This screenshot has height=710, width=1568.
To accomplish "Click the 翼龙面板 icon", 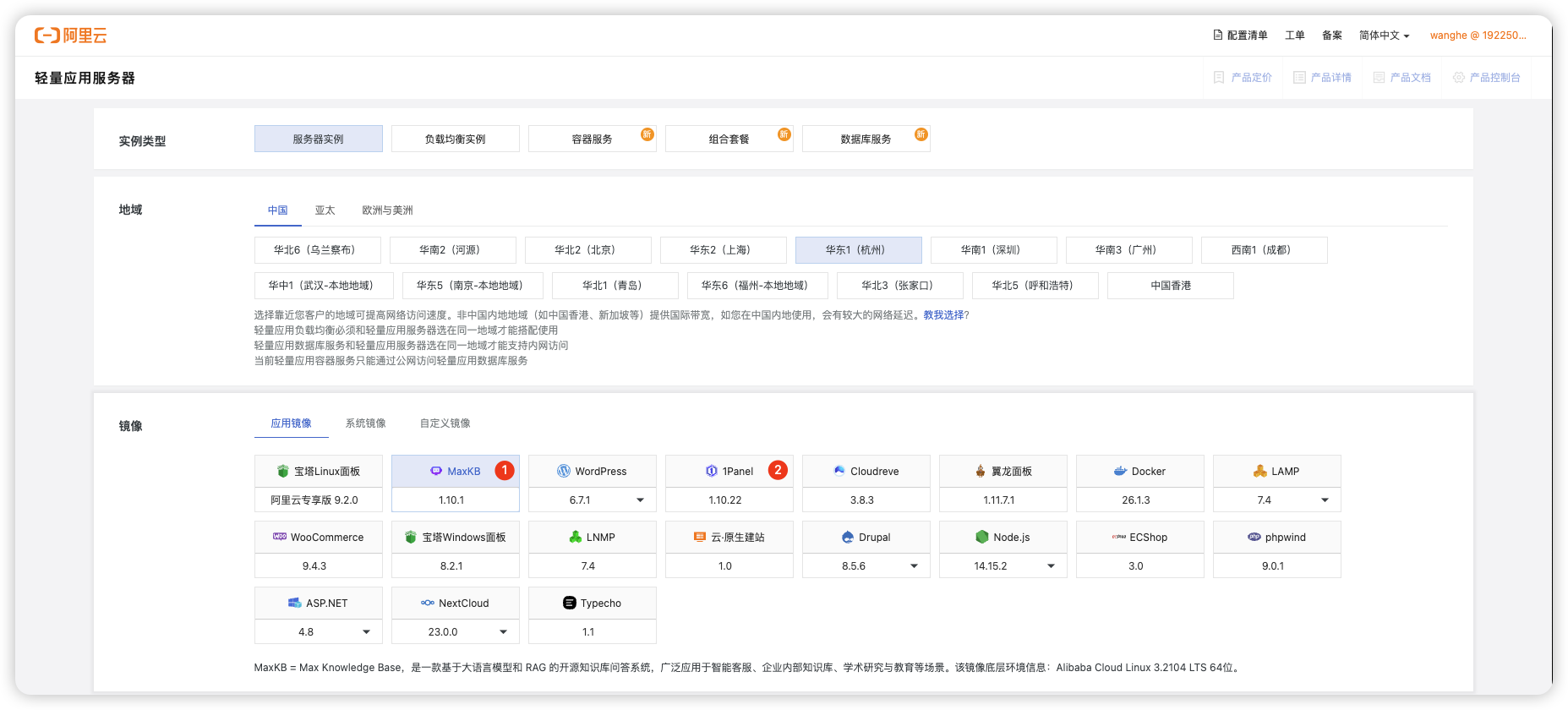I will (981, 472).
